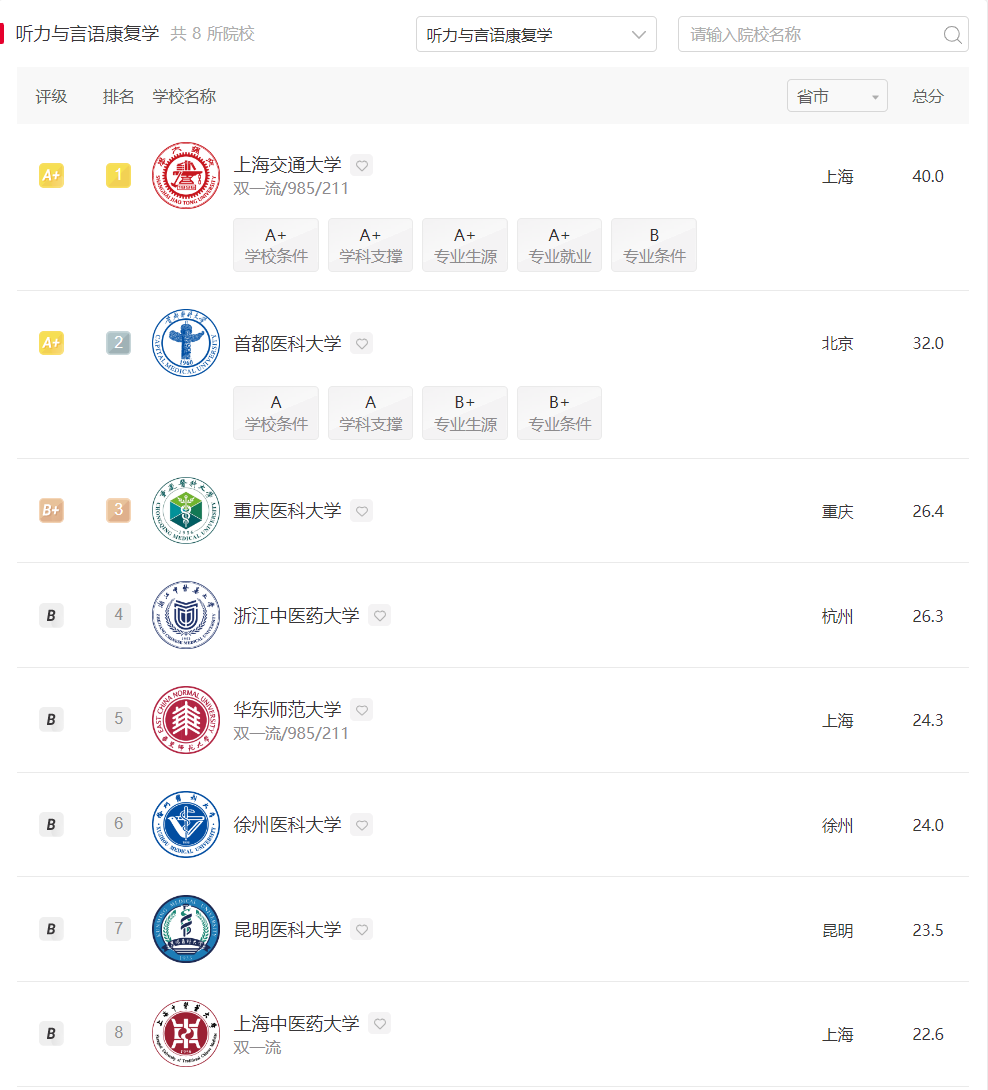The height and width of the screenshot is (1090, 988).
Task: Click the 总分 column header
Action: coord(928,96)
